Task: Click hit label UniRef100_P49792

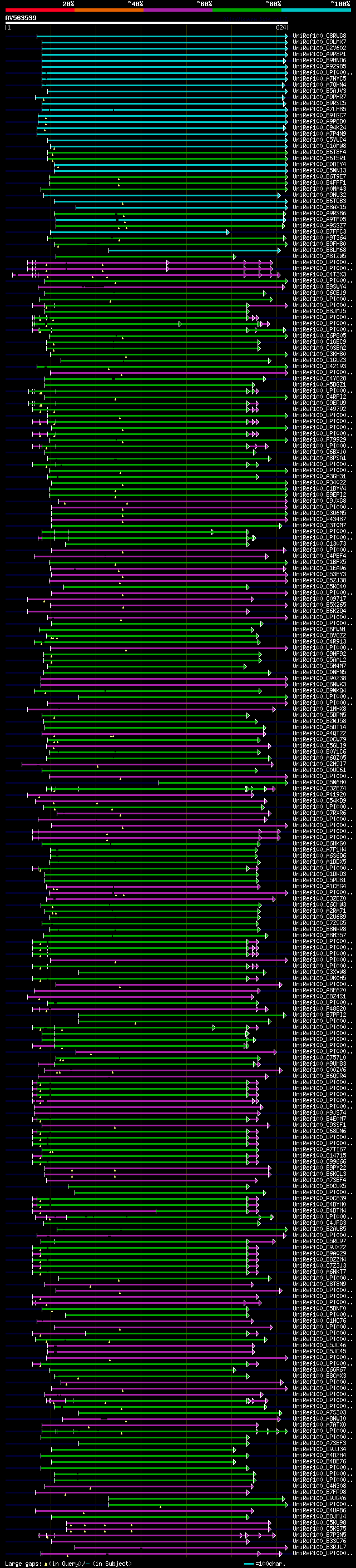Action: 319,409
